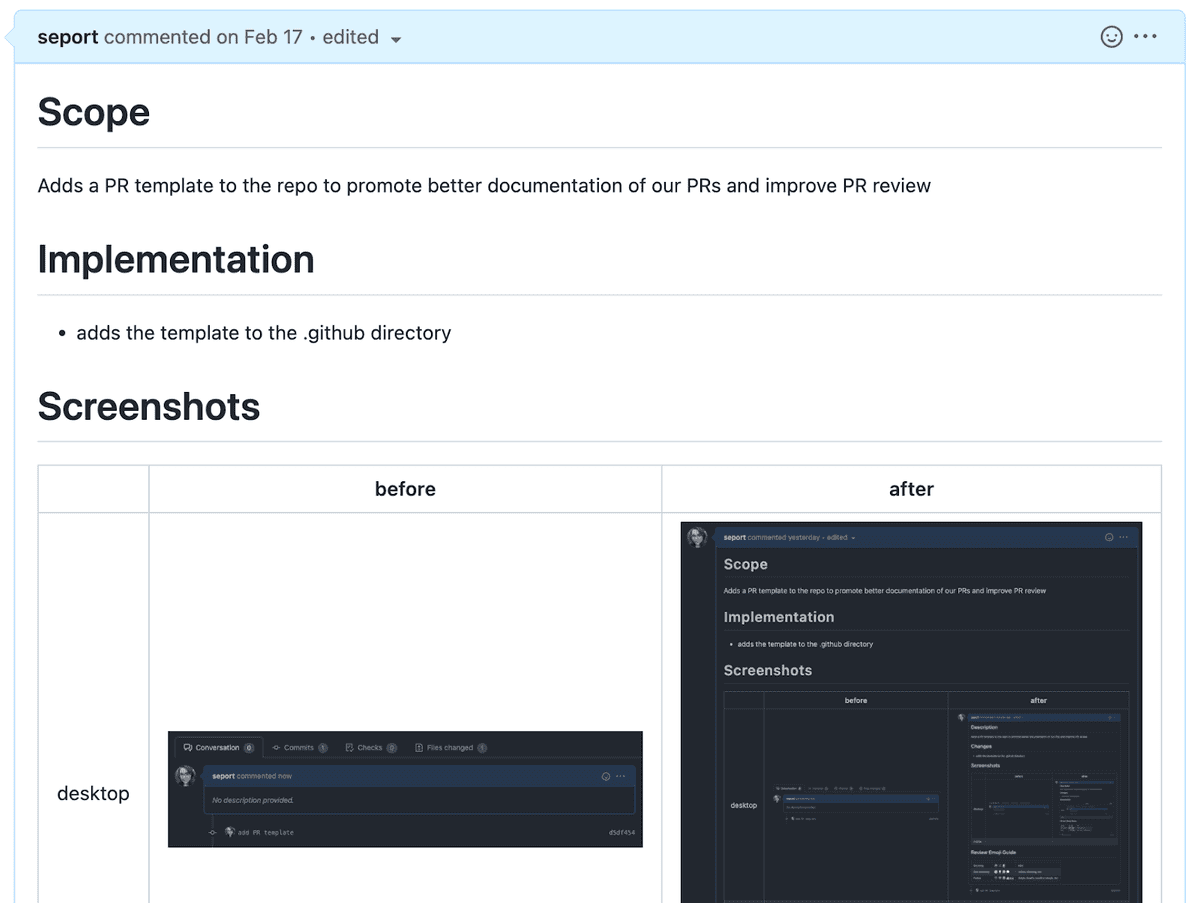Open the 'add PR template' commit entry
The image size is (1200, 903).
265,832
